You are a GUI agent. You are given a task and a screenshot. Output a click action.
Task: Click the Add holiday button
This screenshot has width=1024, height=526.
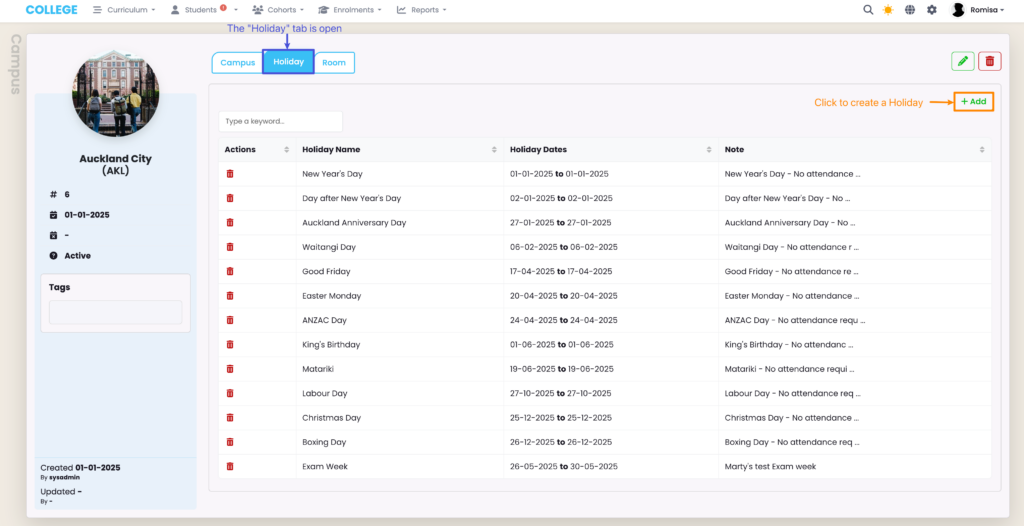pos(973,102)
